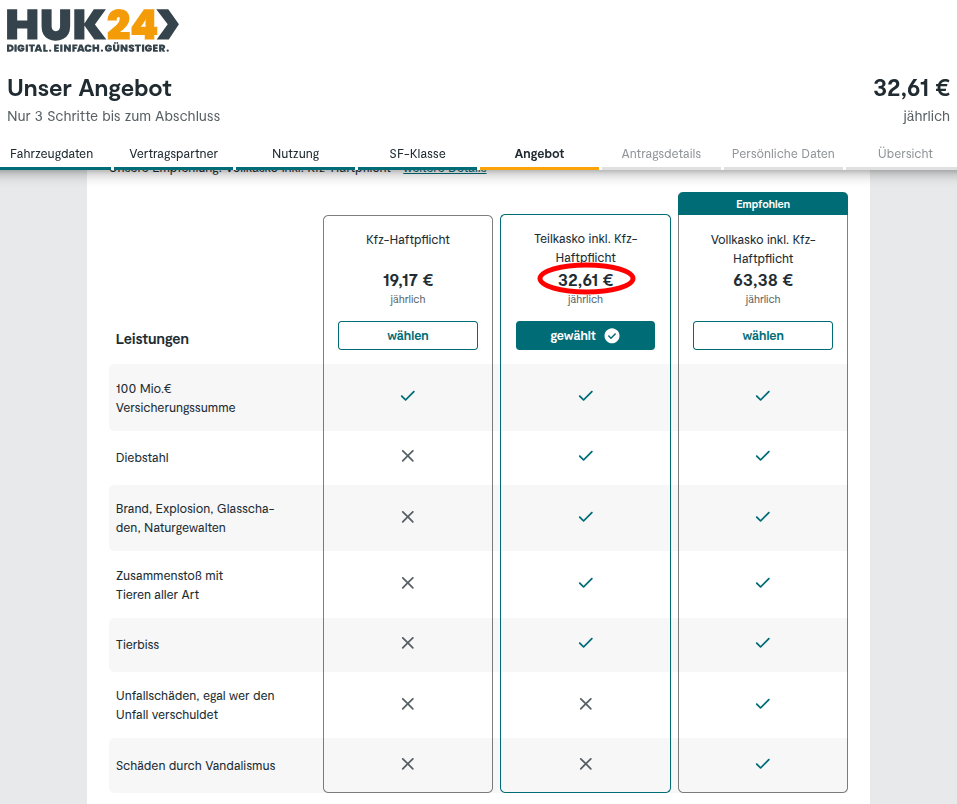The height and width of the screenshot is (804, 957).
Task: Click 100 Mio.€ checkmark under Kfz-Haftpflicht
Action: [407, 396]
